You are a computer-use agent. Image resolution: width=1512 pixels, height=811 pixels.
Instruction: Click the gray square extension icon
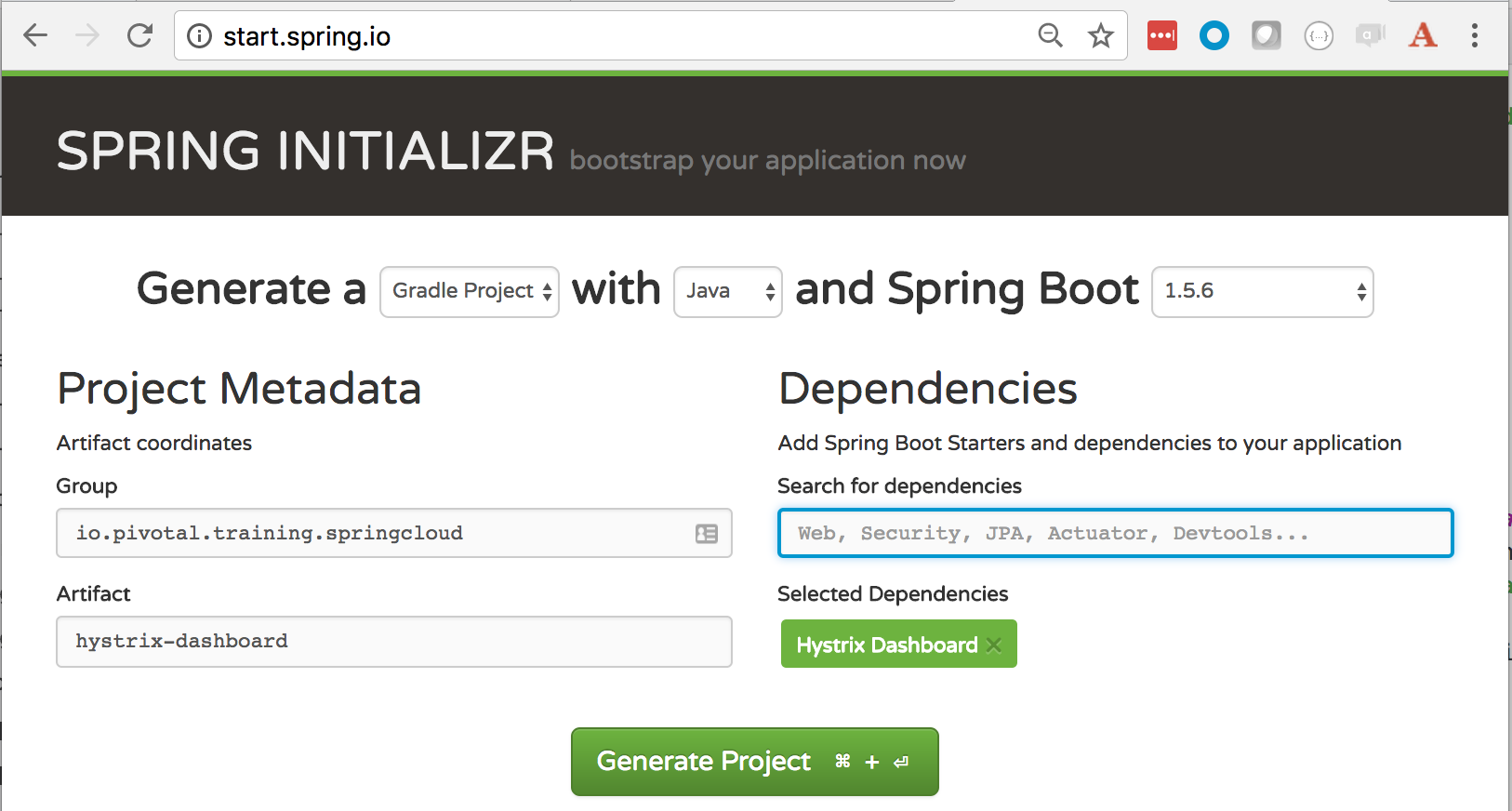point(1267,36)
